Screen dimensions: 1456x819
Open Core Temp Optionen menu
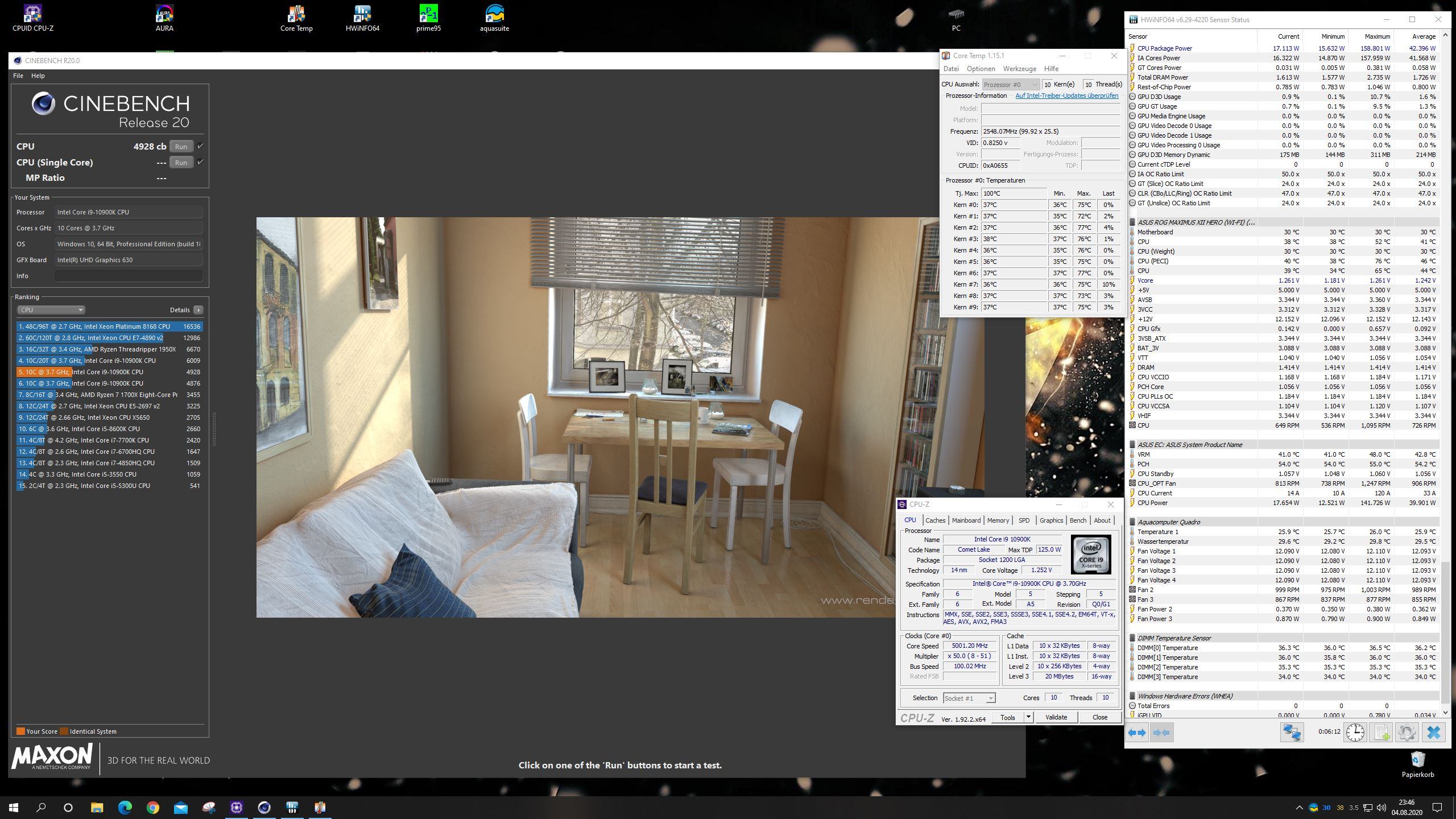tap(981, 69)
